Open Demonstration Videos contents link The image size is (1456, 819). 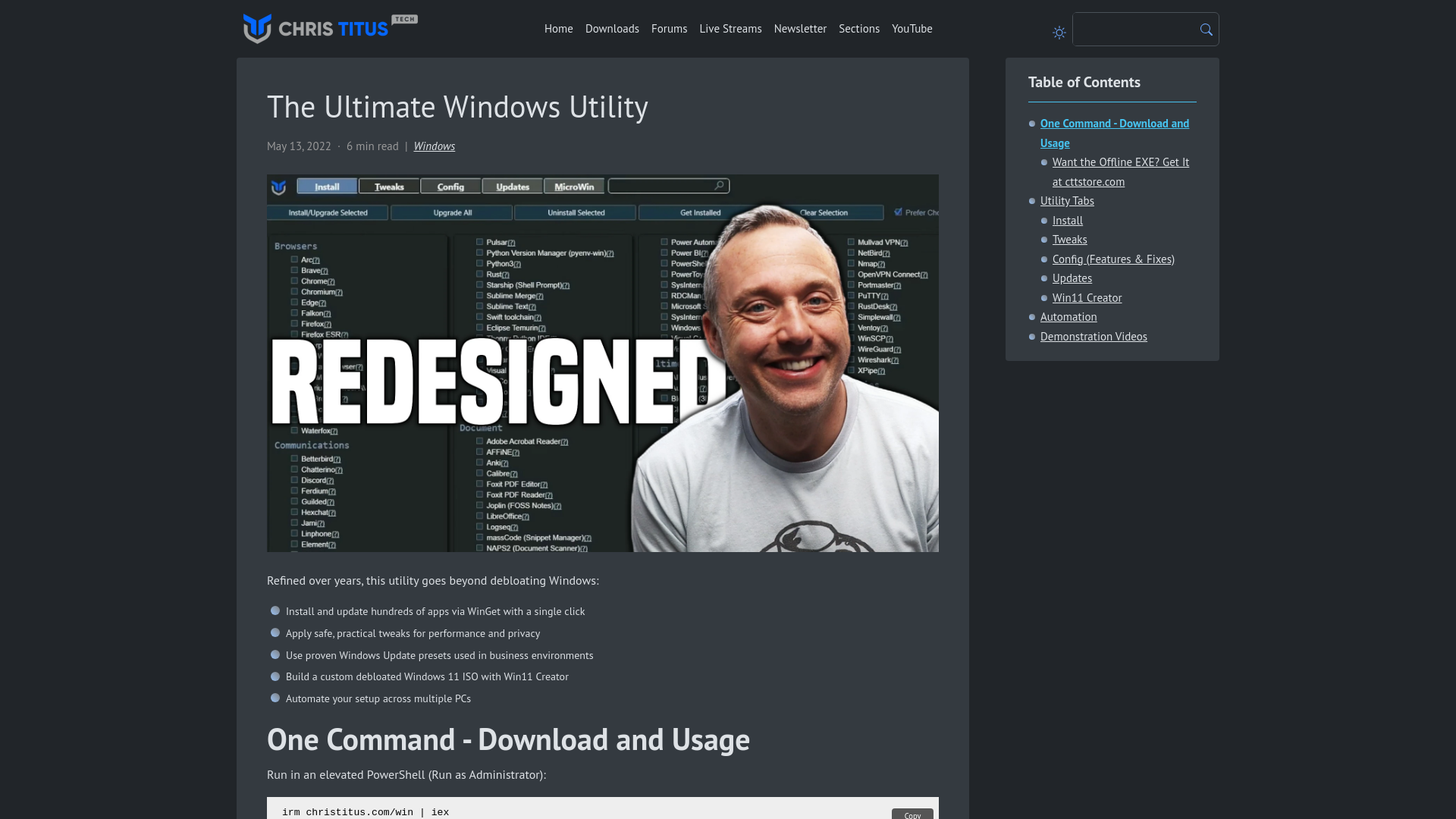coord(1094,337)
